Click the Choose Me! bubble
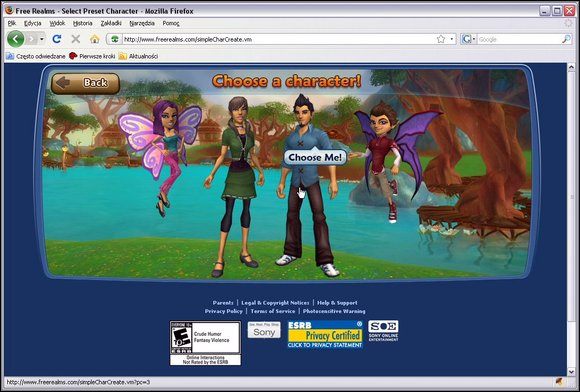Image resolution: width=580 pixels, height=392 pixels. (315, 157)
